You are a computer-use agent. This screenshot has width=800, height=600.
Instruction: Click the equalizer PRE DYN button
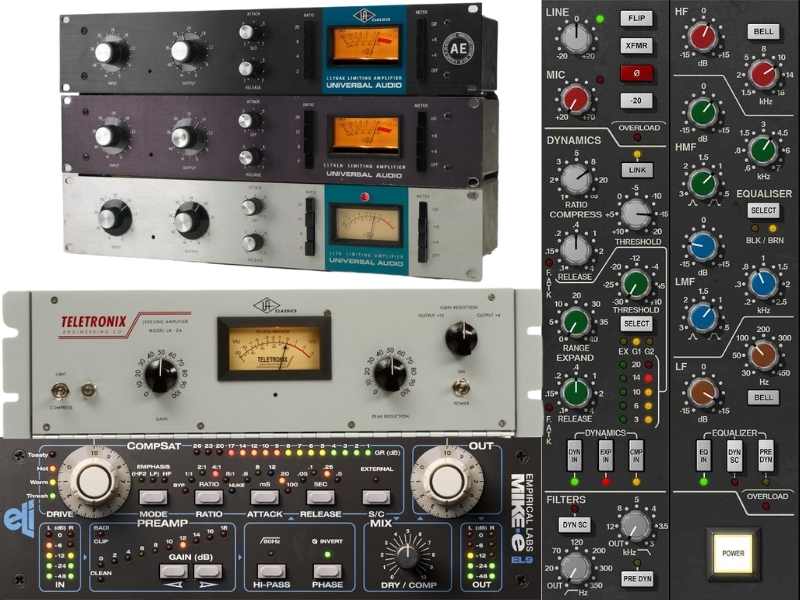765,455
